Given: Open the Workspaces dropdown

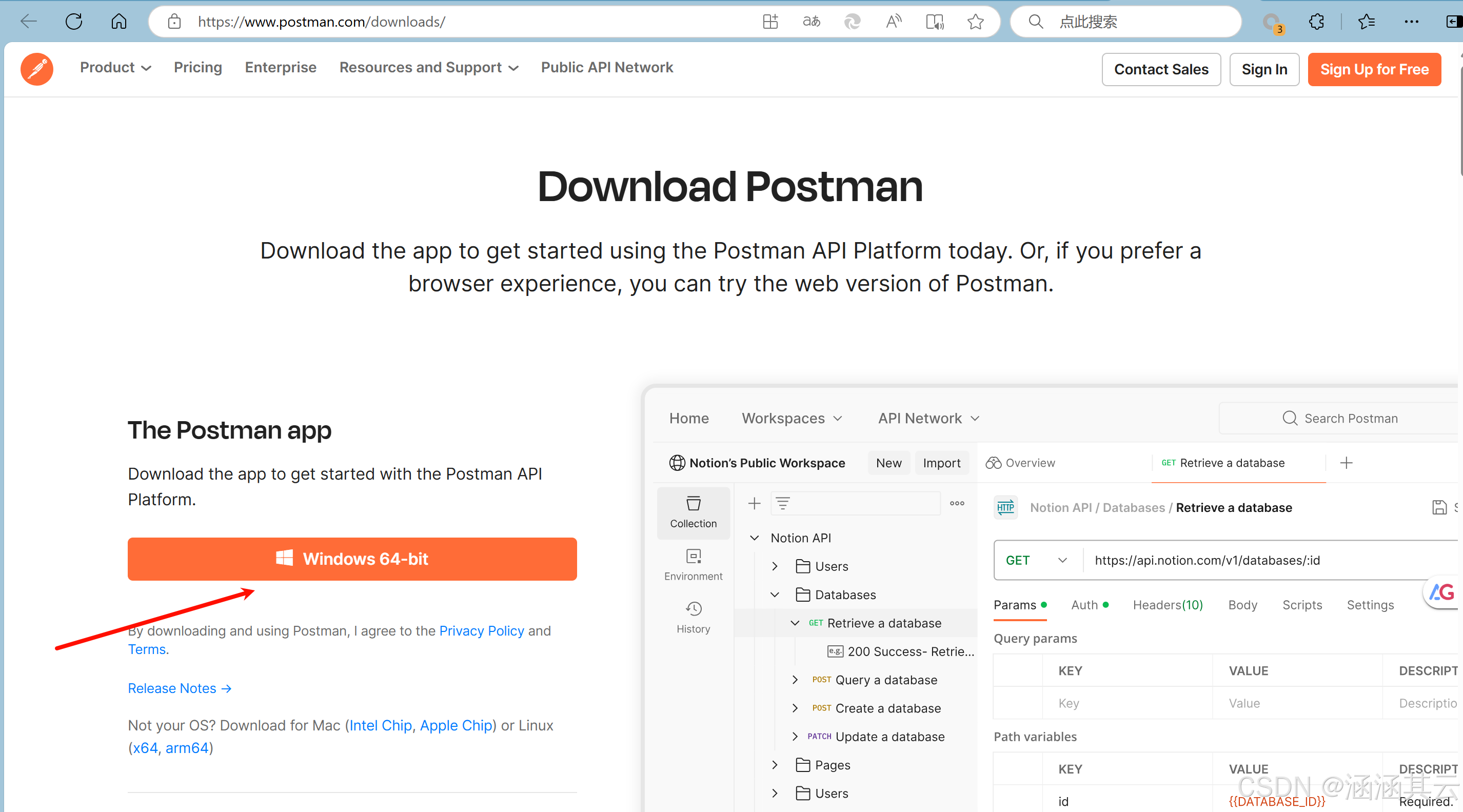Looking at the screenshot, I should [792, 418].
